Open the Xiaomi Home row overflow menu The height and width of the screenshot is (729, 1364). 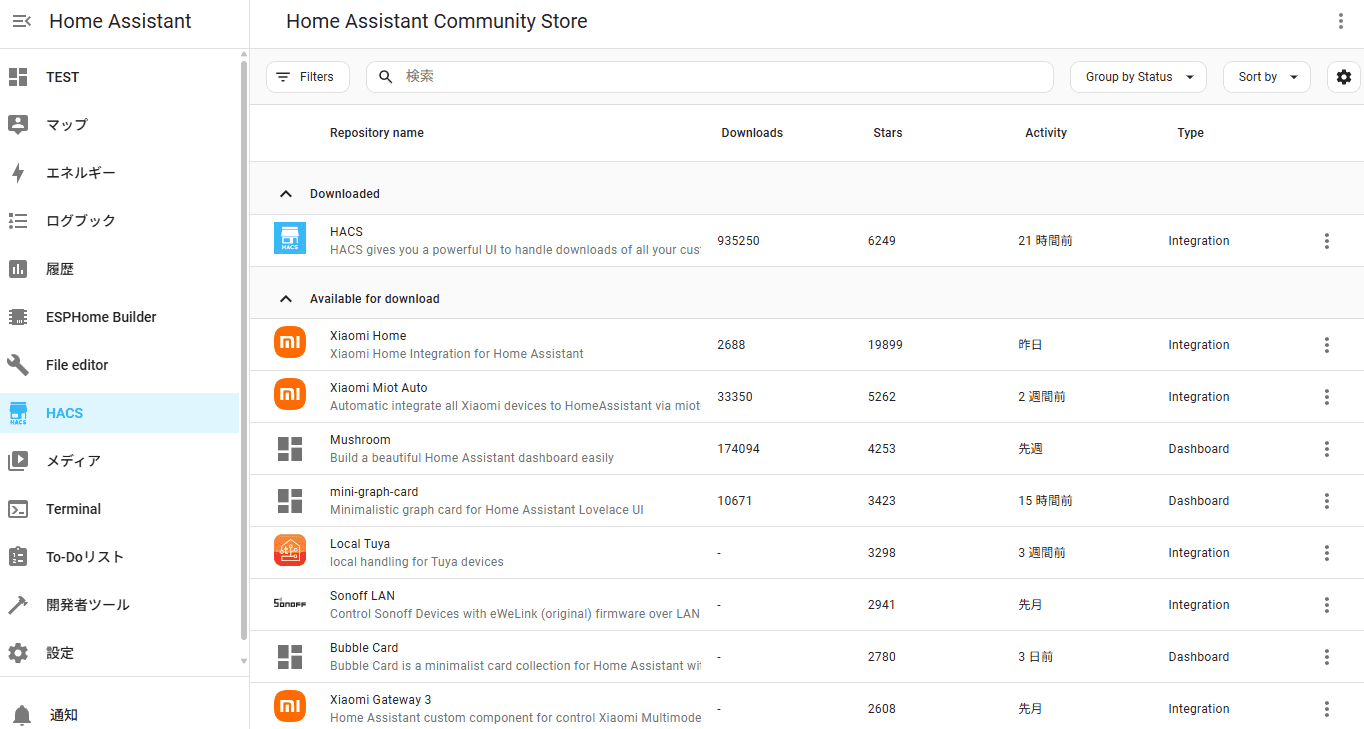click(1327, 345)
